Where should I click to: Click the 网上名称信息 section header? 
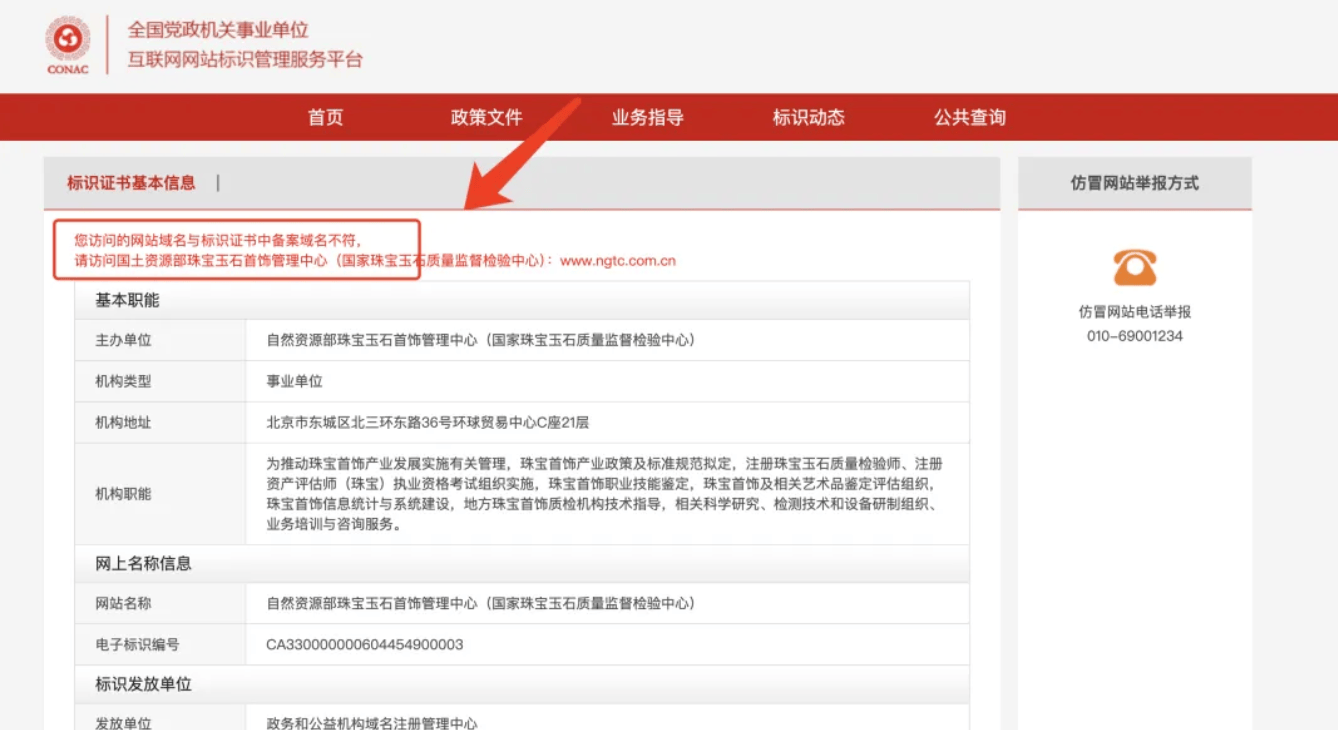pyautogui.click(x=143, y=563)
